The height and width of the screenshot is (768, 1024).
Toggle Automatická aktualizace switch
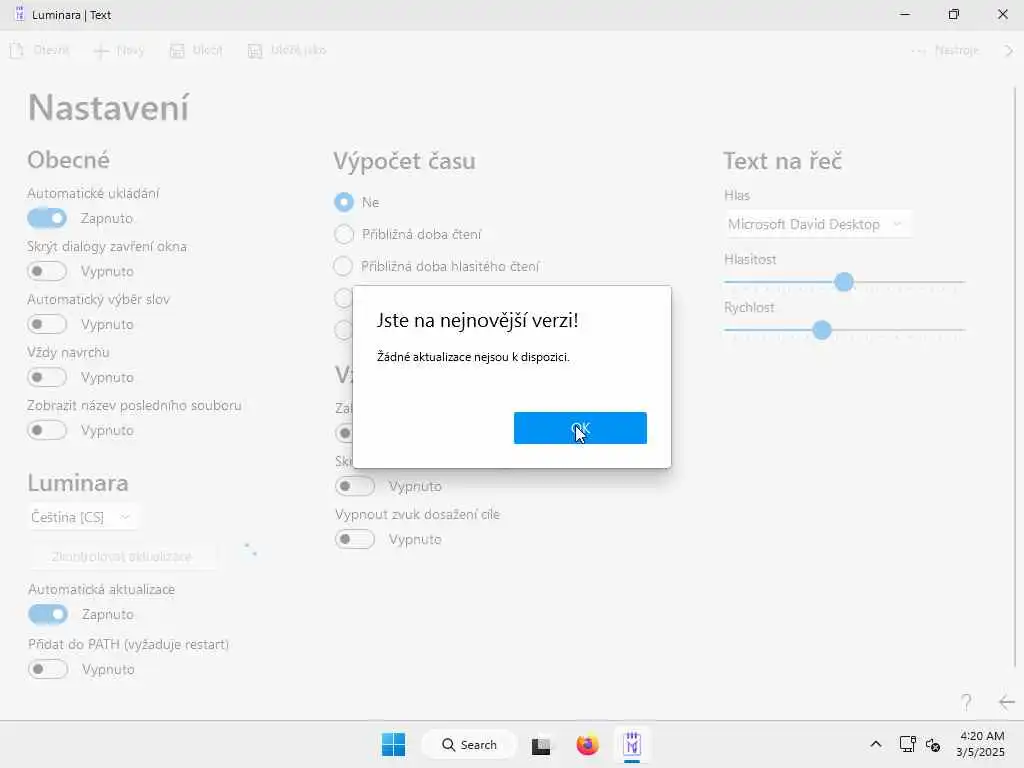coord(48,614)
